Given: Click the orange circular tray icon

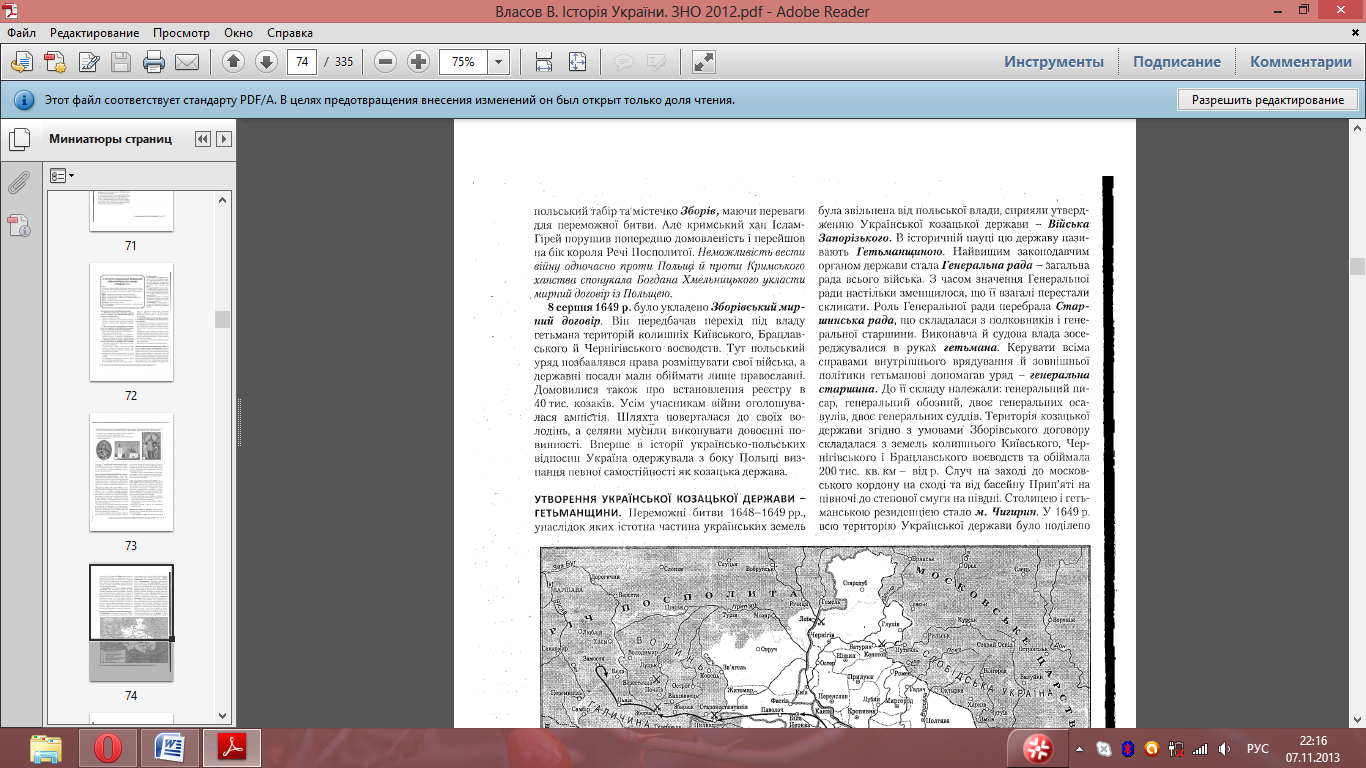Looking at the screenshot, I should (1151, 748).
